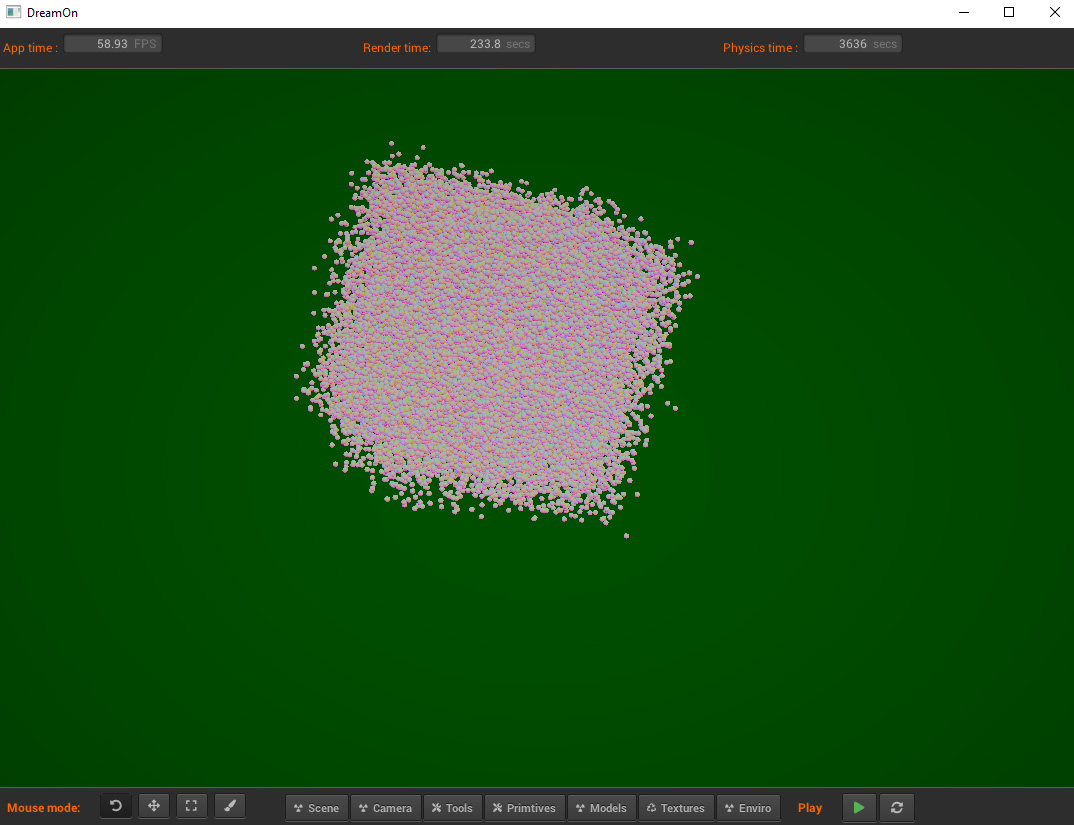Viewport: 1074px width, 825px height.
Task: Click the Play menu label
Action: point(810,807)
